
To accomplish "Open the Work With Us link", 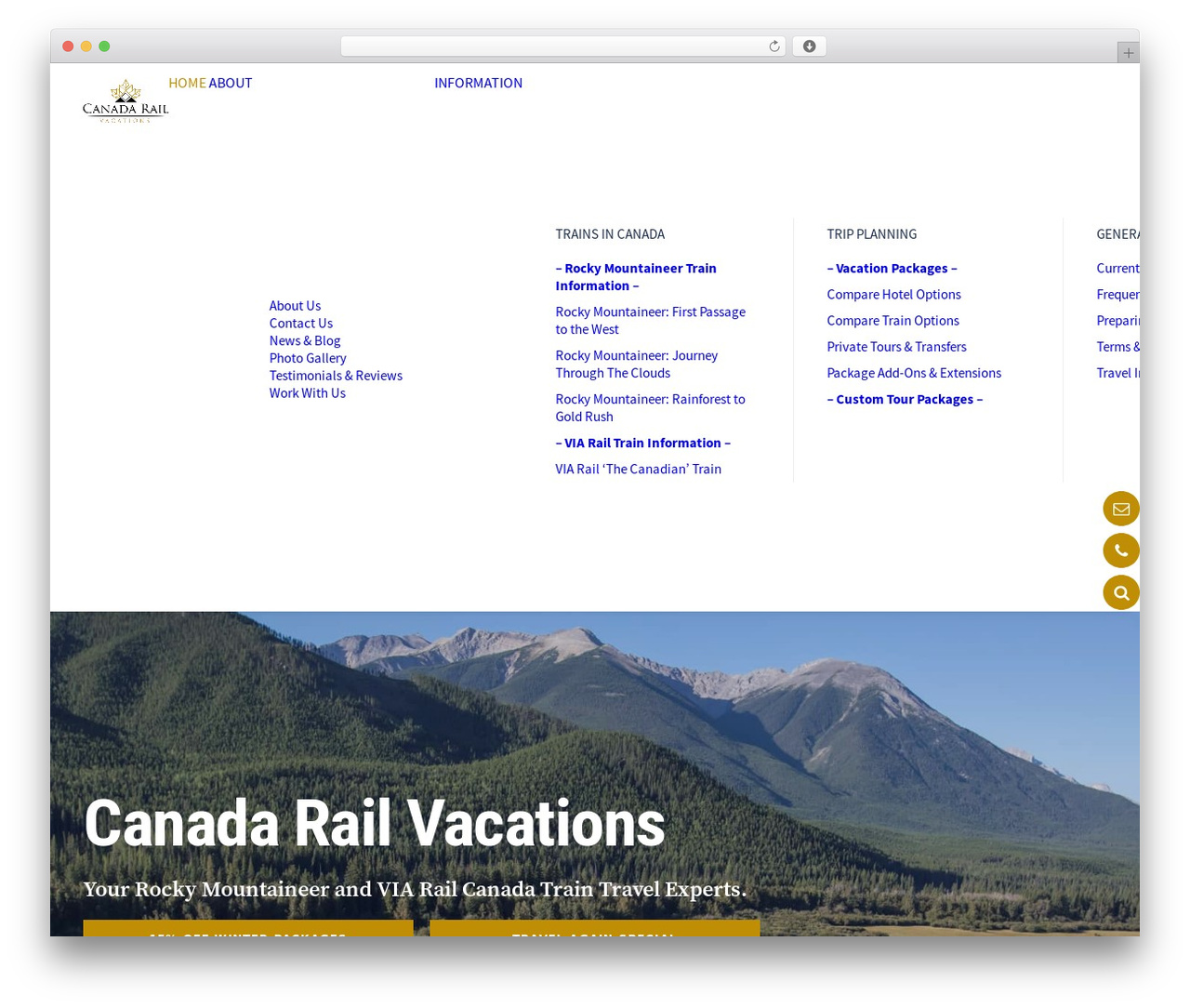I will tap(308, 393).
